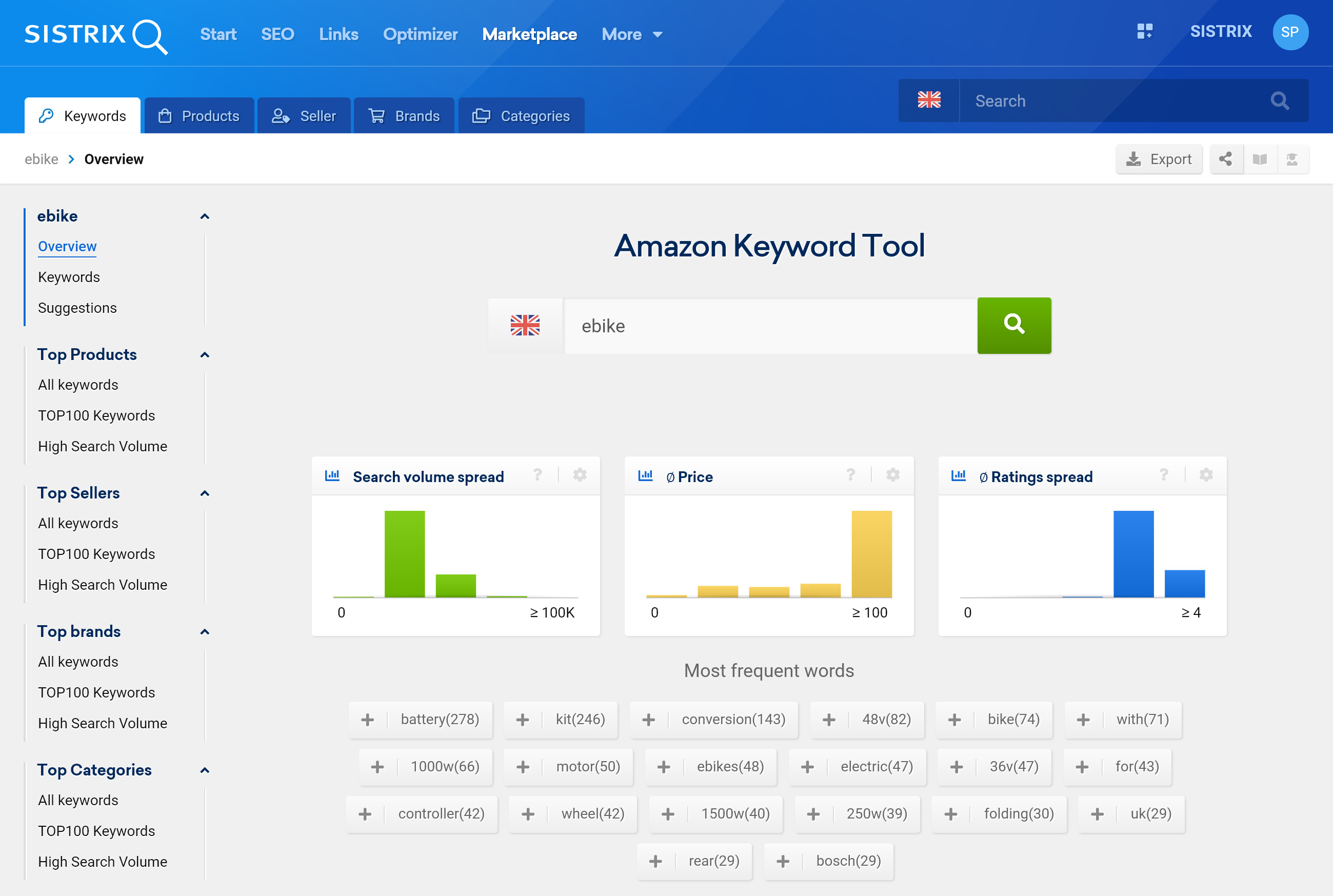Choose country flag beside ebike input
Viewport: 1333px width, 896px height.
pyautogui.click(x=525, y=325)
